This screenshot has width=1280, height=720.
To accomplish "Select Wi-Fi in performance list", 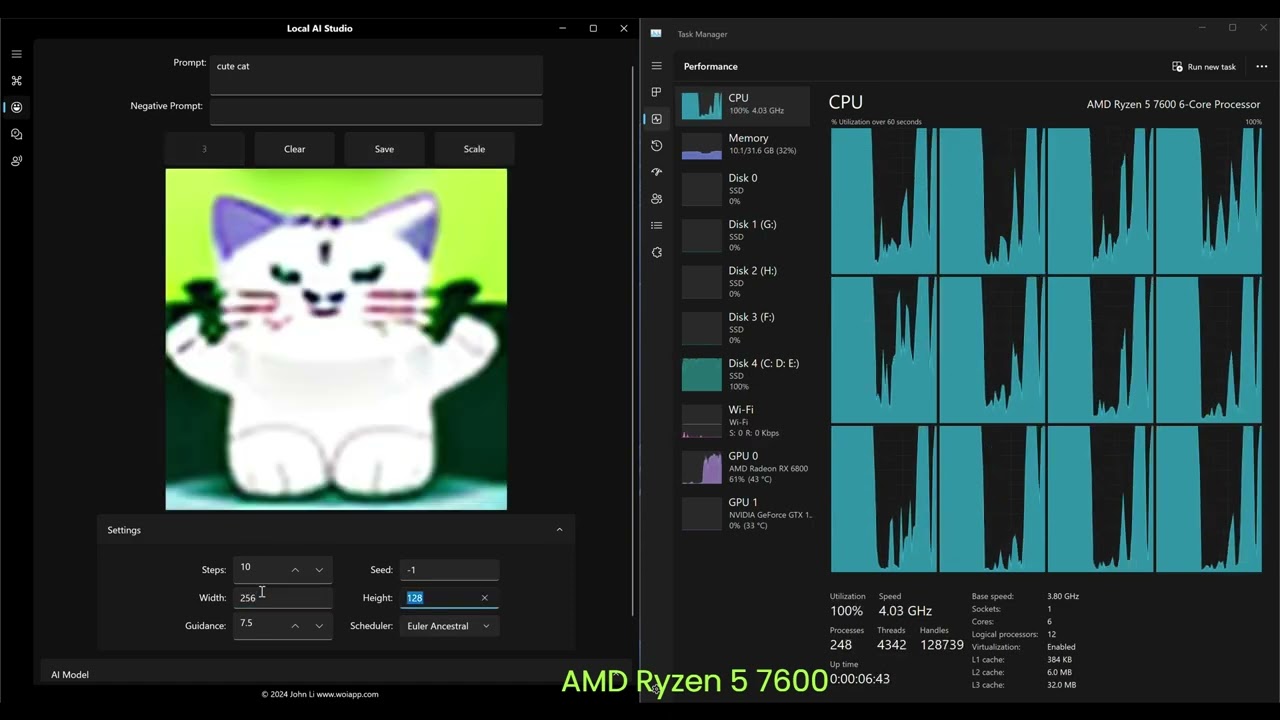I will coord(744,421).
